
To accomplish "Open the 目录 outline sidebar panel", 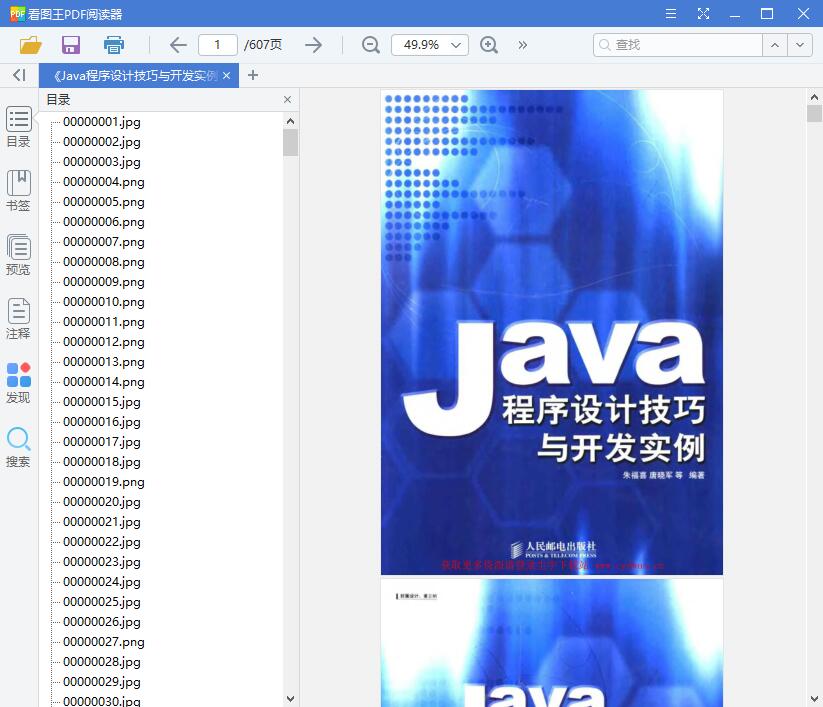I will point(18,127).
